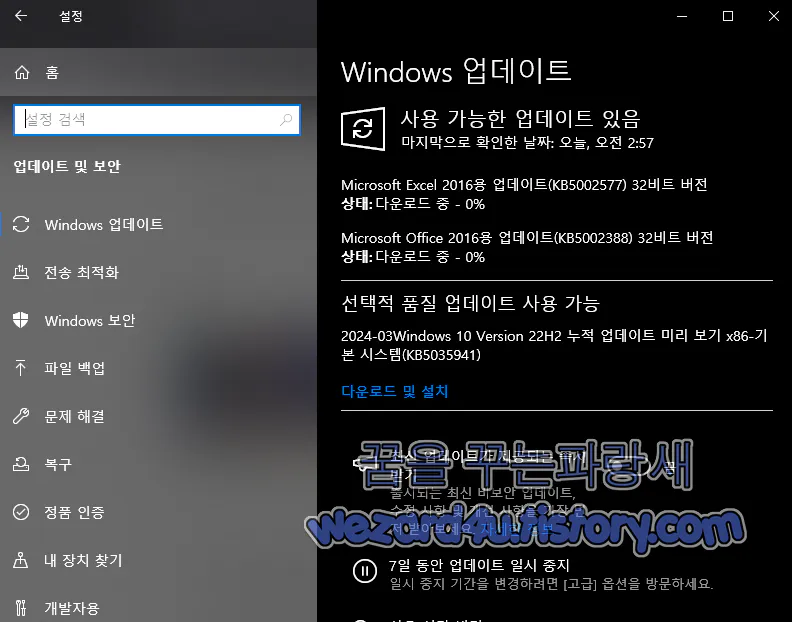Select the 내 장치 찾기 locator icon
The height and width of the screenshot is (622, 792).
tap(21, 560)
